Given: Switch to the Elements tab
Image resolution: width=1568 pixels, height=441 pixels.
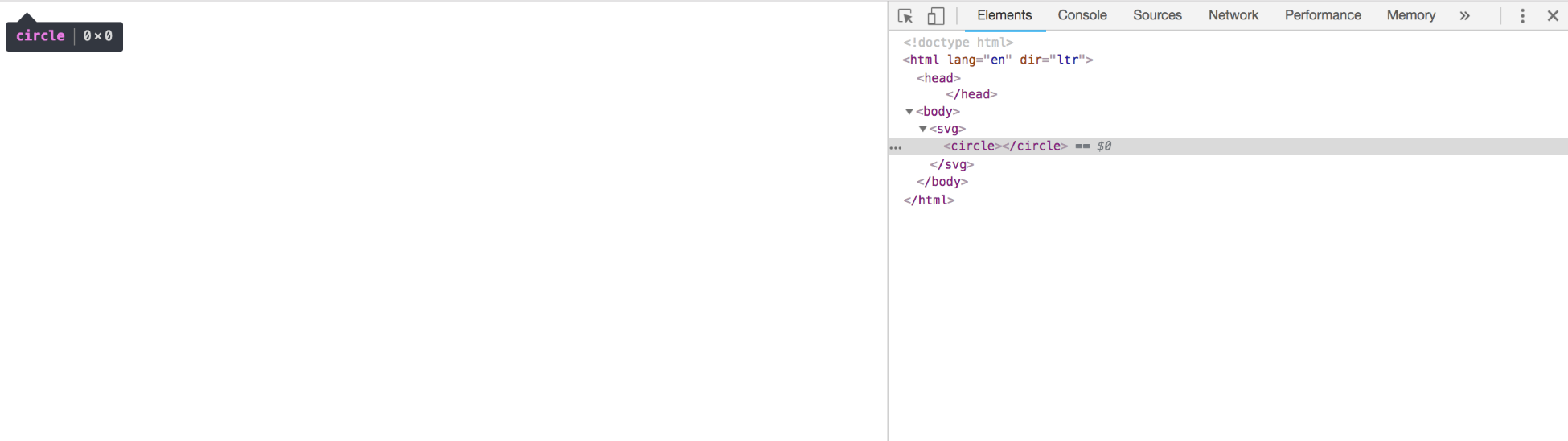Looking at the screenshot, I should pos(1004,15).
